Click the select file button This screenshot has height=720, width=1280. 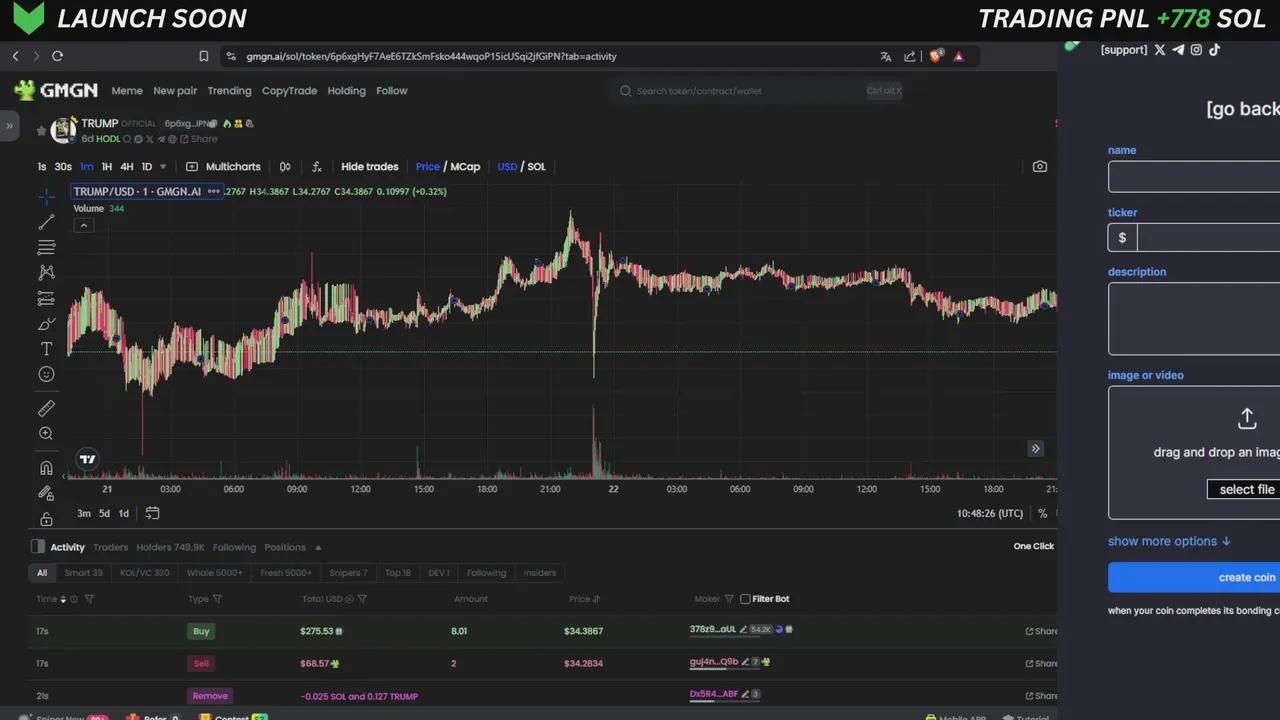(x=1246, y=489)
